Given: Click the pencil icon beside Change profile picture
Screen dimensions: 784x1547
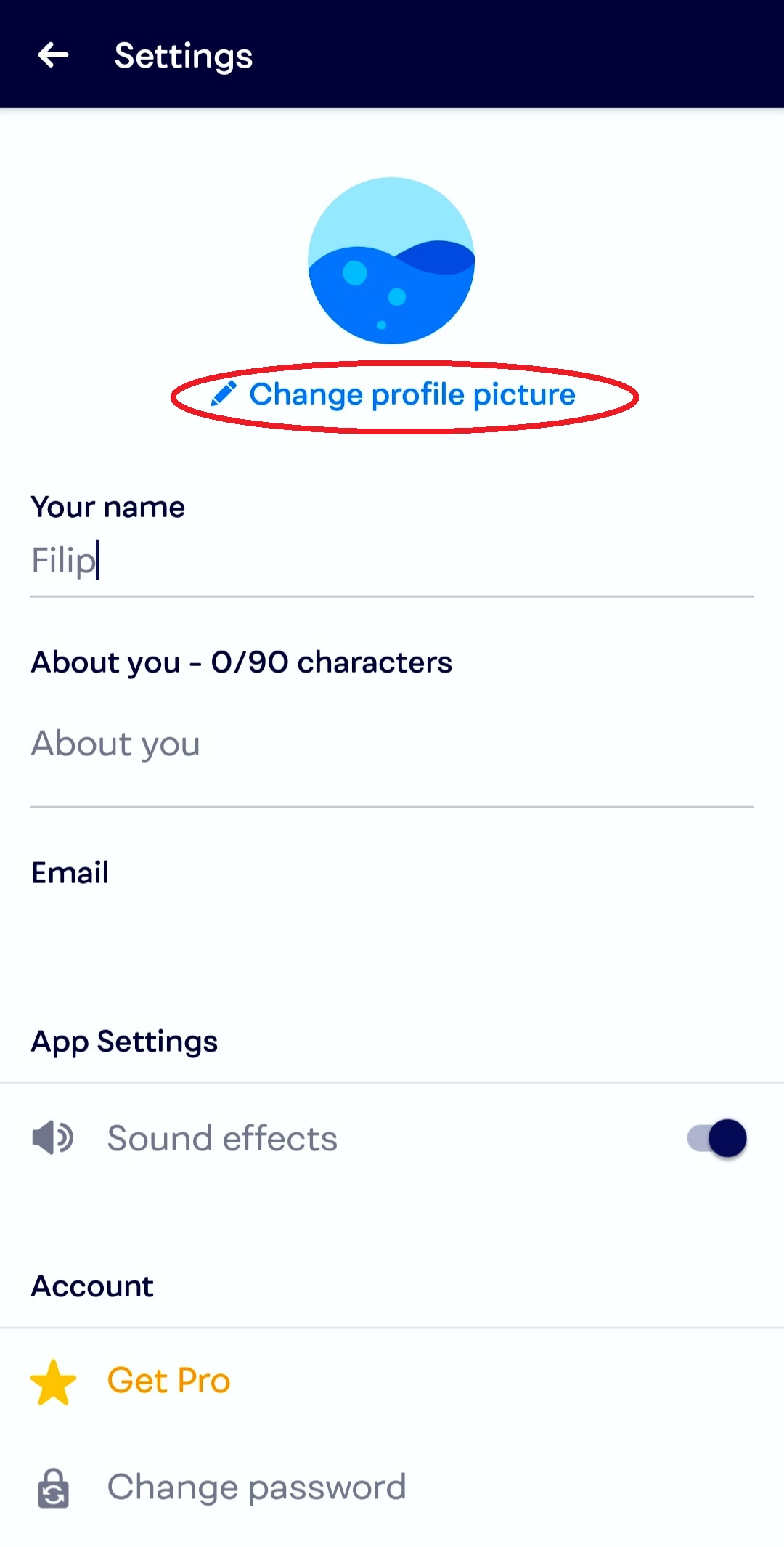Looking at the screenshot, I should click(224, 394).
